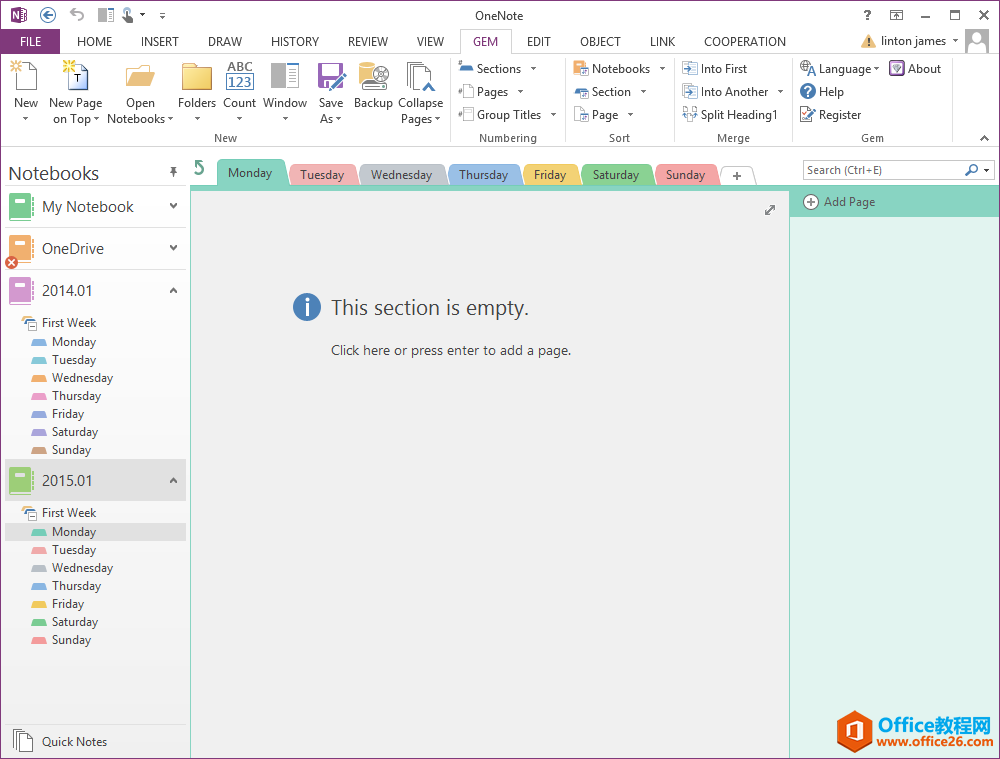This screenshot has width=1000, height=759.
Task: Toggle full page view expand arrow
Action: click(x=770, y=210)
